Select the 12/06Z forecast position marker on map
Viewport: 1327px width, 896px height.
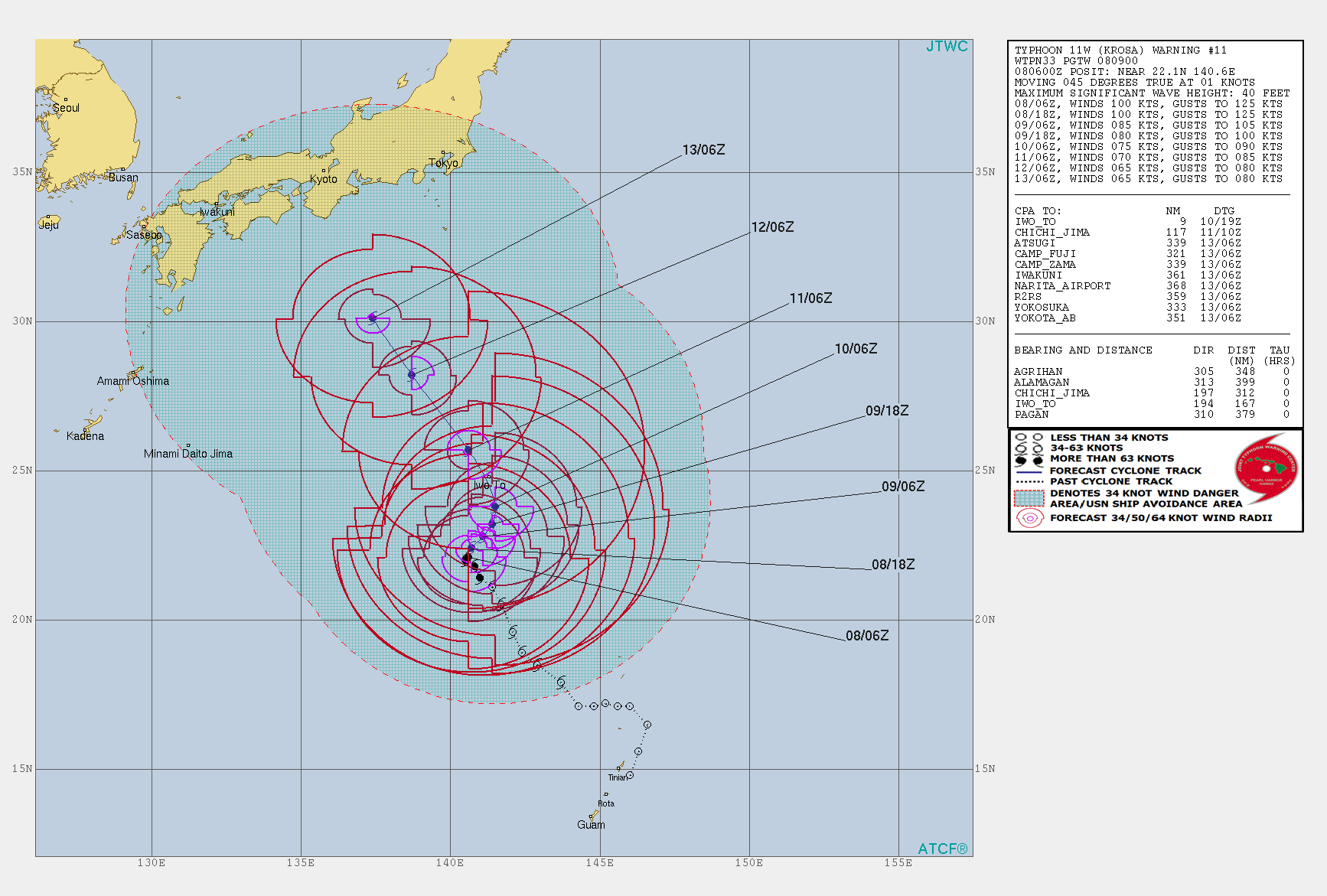412,375
